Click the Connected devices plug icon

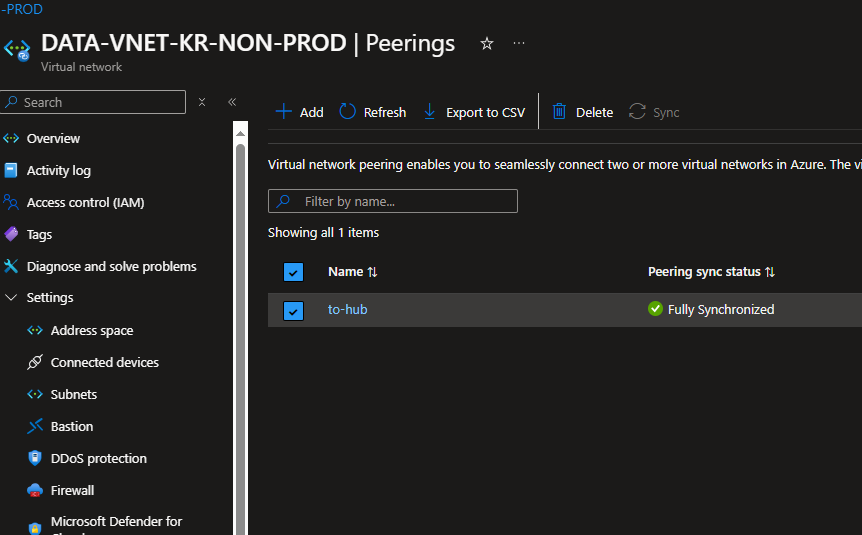[x=35, y=362]
